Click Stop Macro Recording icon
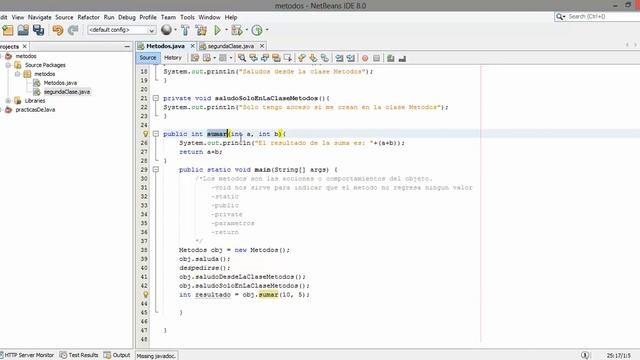 (x=376, y=58)
